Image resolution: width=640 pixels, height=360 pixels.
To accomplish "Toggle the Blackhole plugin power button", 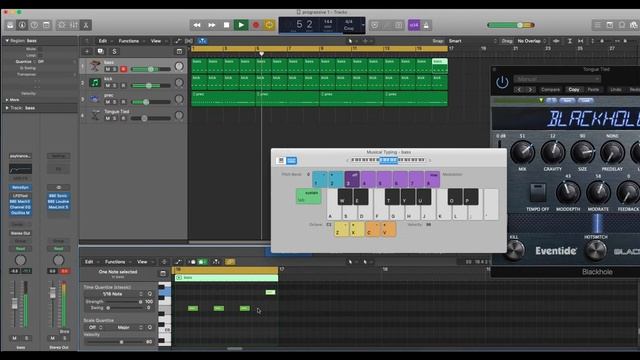I will click(x=502, y=82).
